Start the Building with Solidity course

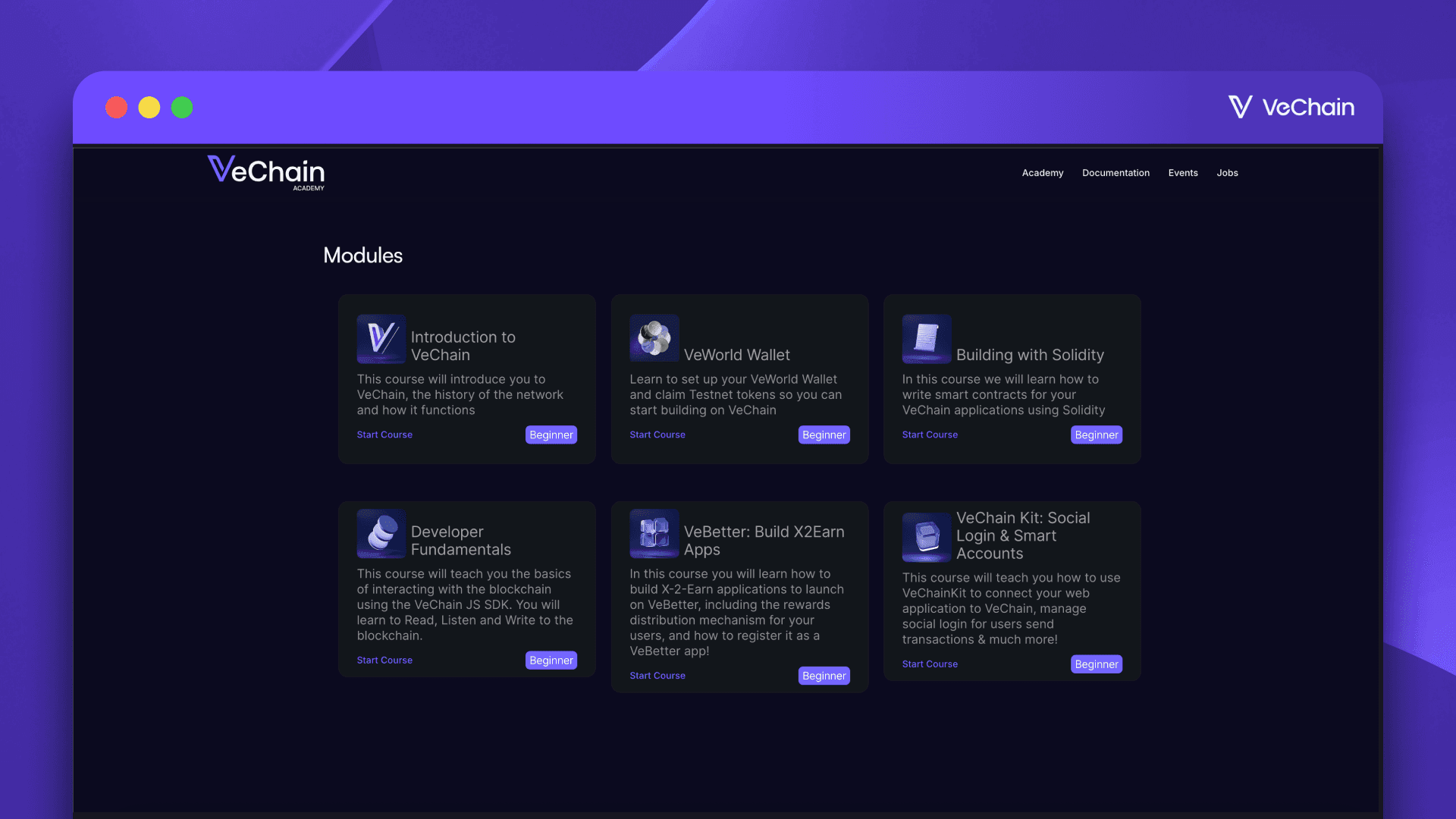point(930,435)
